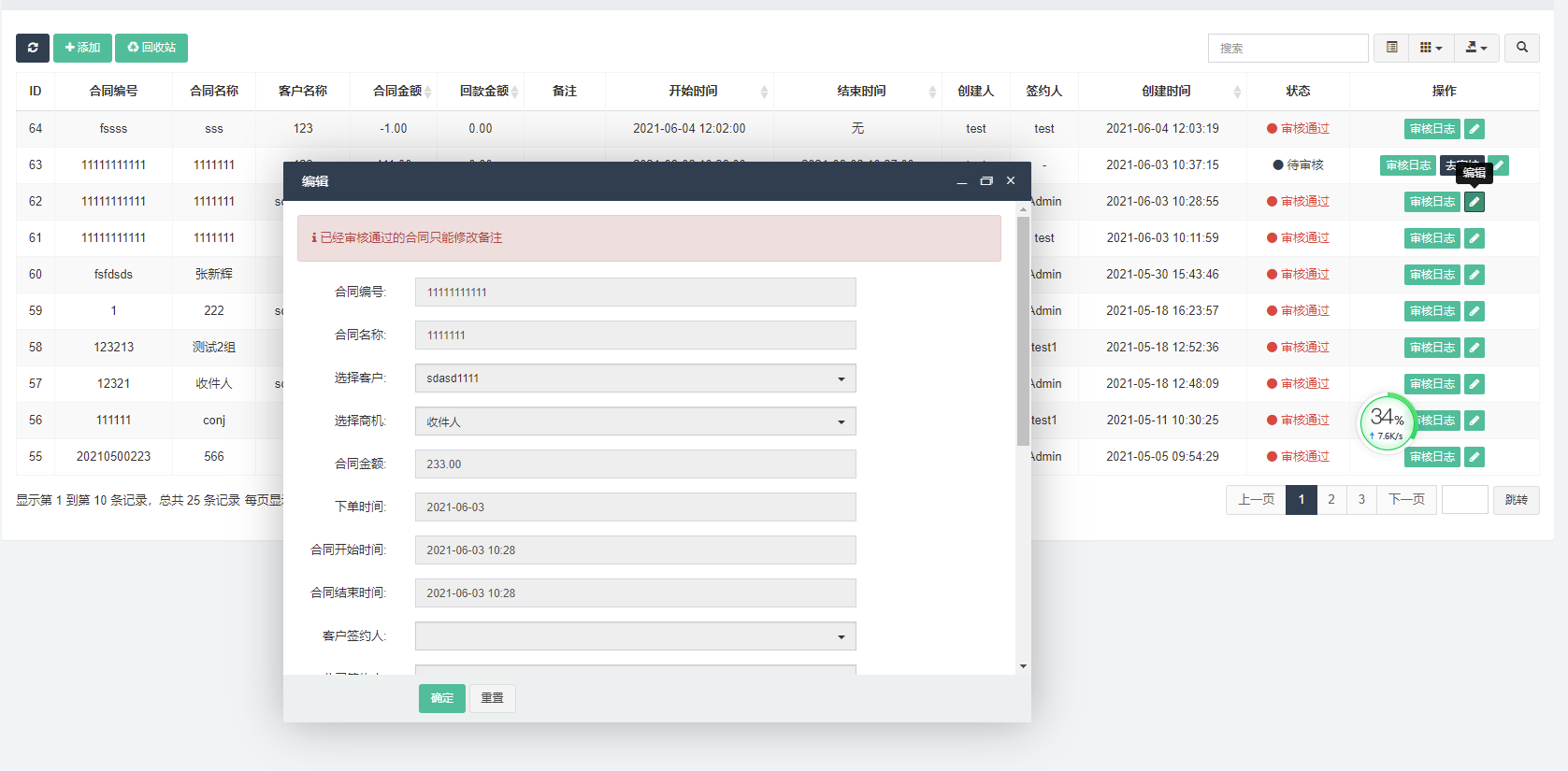Click the search magnifier icon button
Viewport: 1568px width, 771px height.
point(1521,48)
